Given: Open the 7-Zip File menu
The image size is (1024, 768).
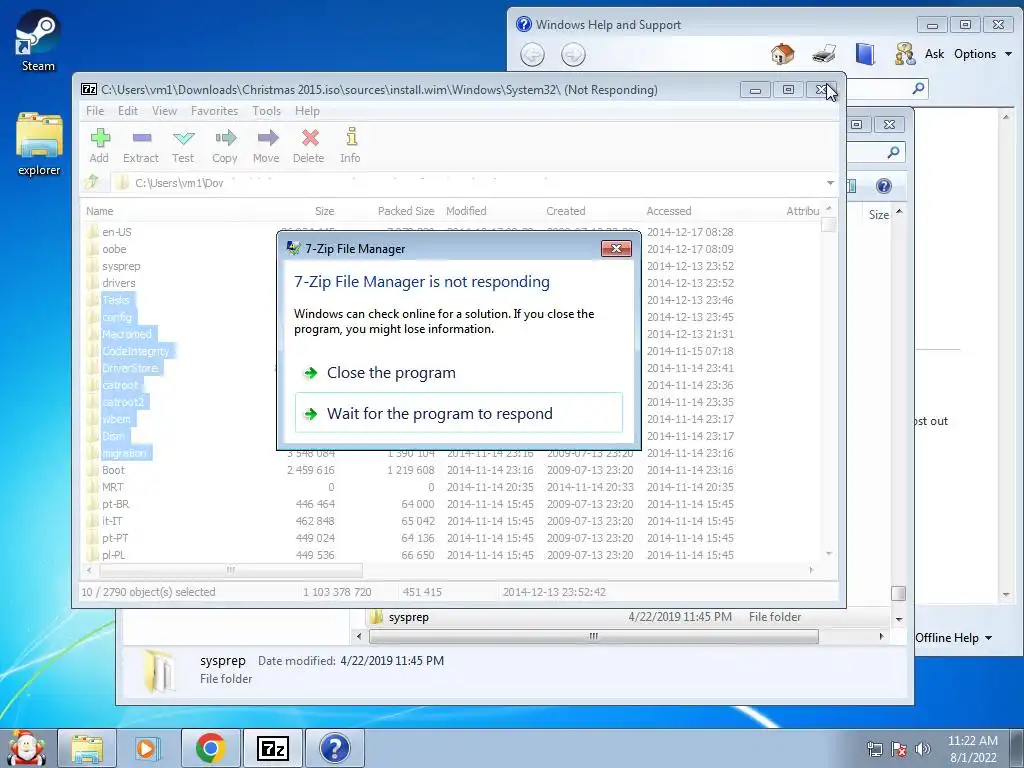Looking at the screenshot, I should (95, 111).
